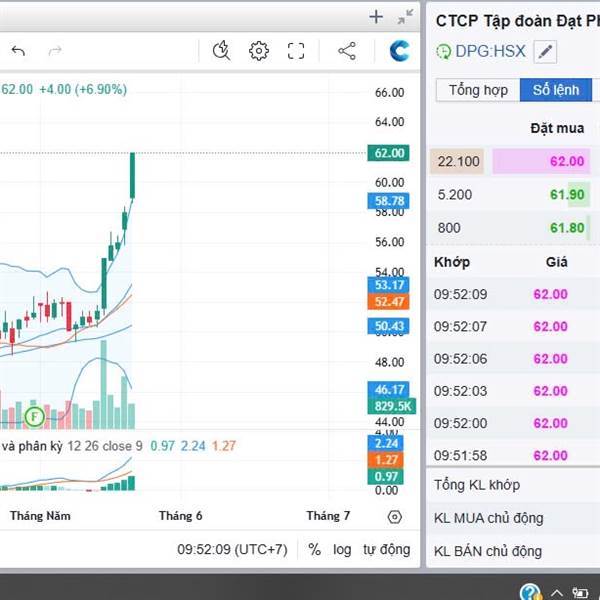
Task: Collapse panel with inward arrows icon
Action: tap(405, 16)
